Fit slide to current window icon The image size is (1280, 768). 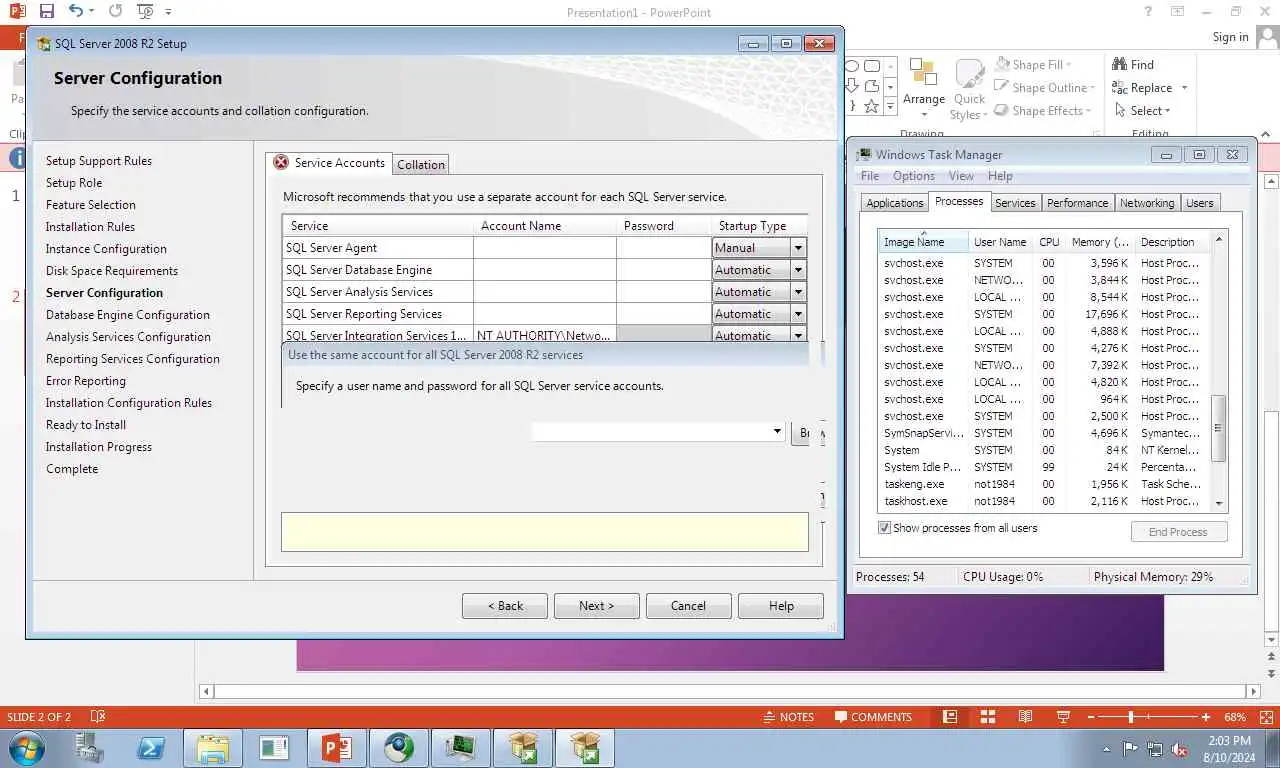pyautogui.click(x=1265, y=717)
